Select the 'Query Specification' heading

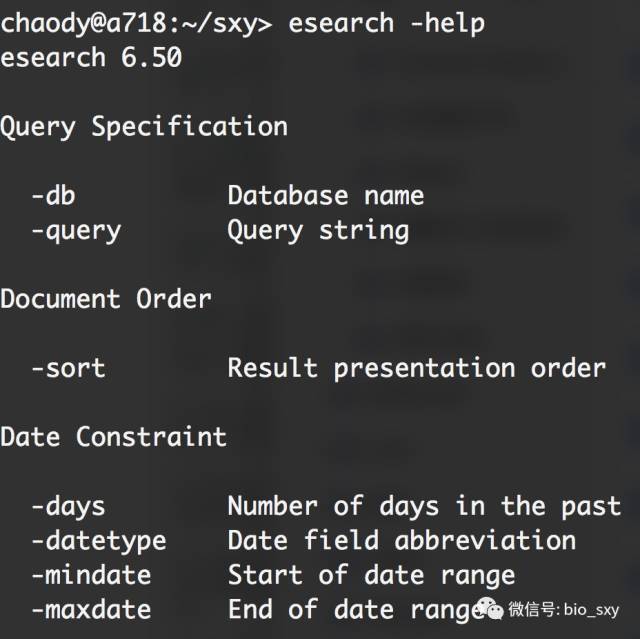click(x=144, y=127)
